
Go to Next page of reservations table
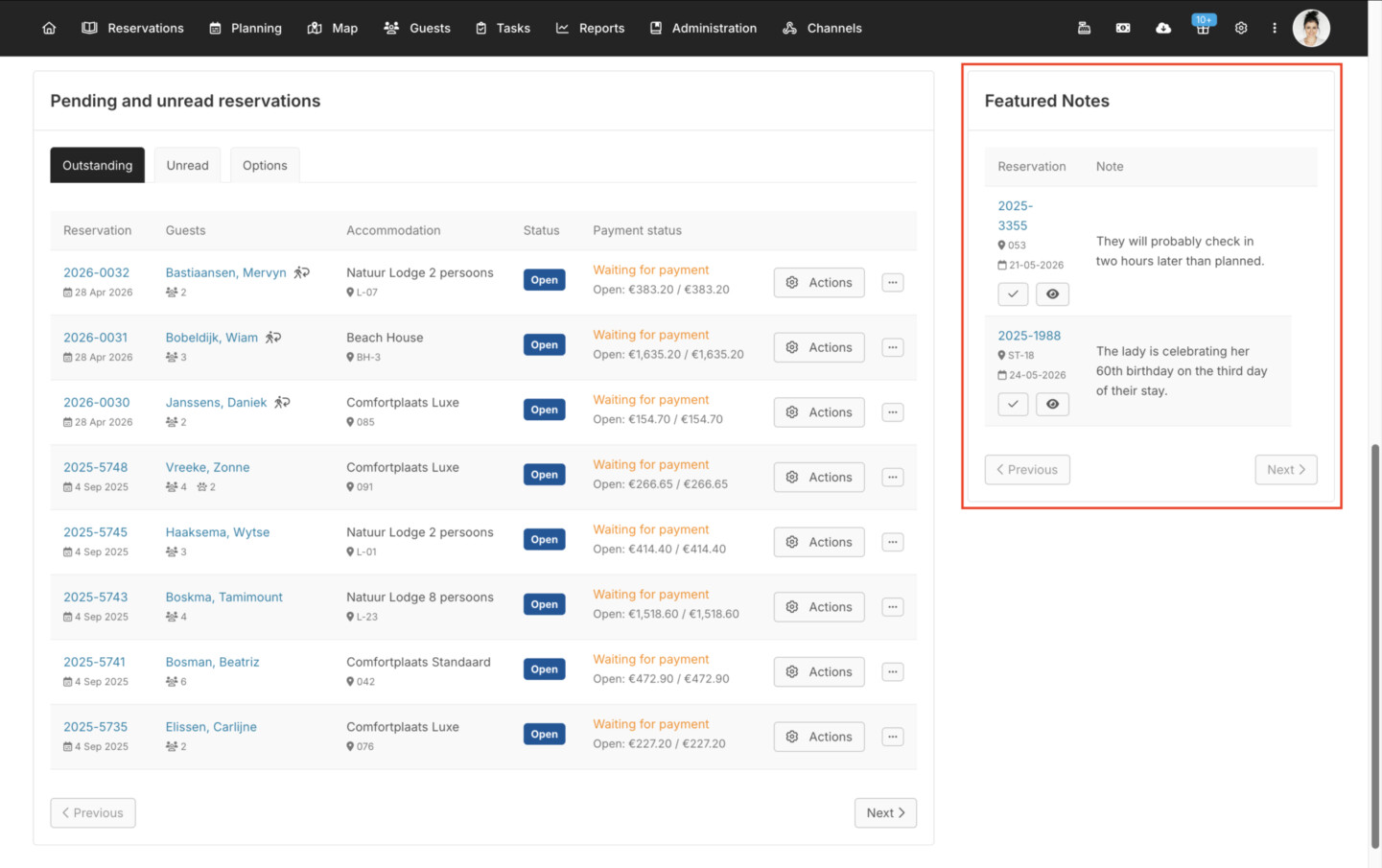(885, 812)
